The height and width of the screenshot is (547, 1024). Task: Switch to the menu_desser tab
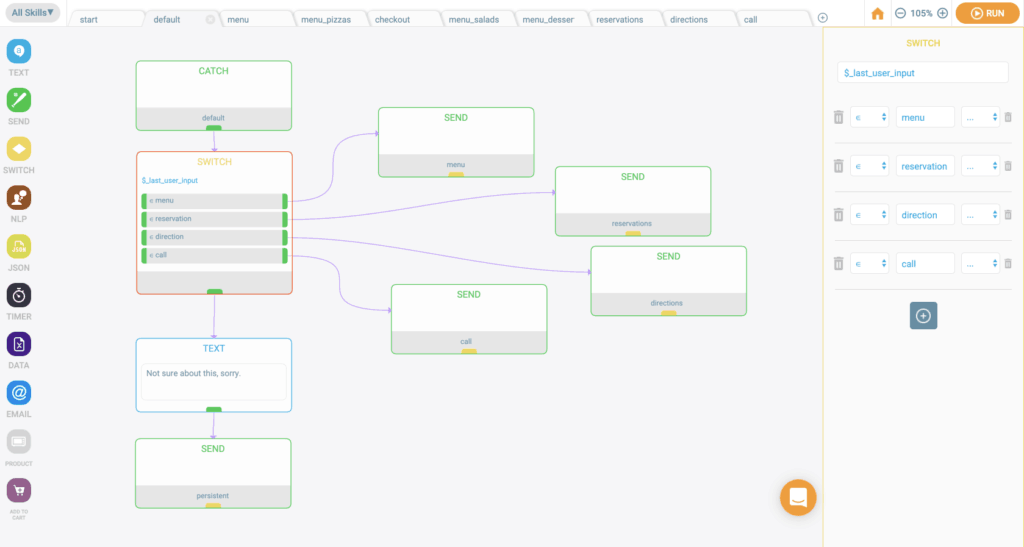tap(550, 20)
